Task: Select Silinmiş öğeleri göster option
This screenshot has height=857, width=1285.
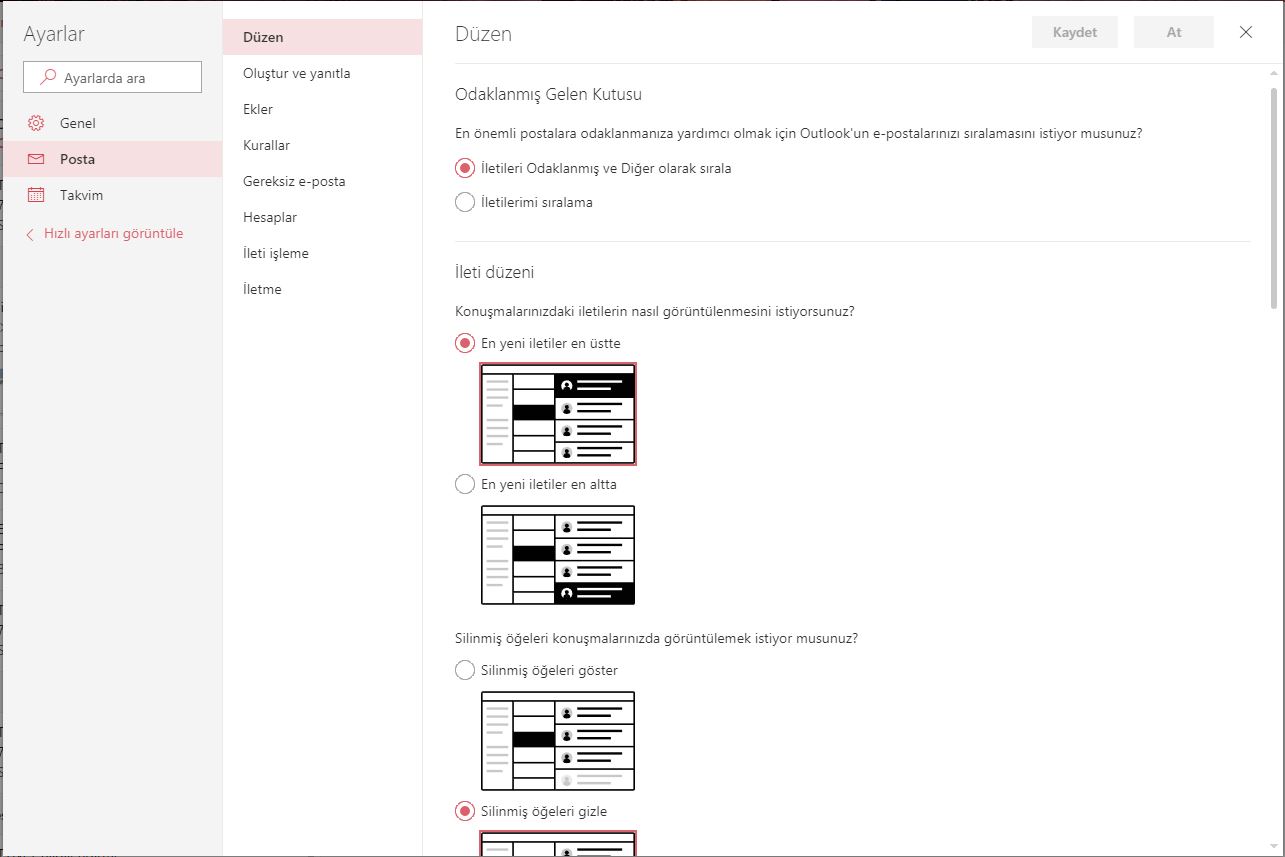Action: point(464,670)
